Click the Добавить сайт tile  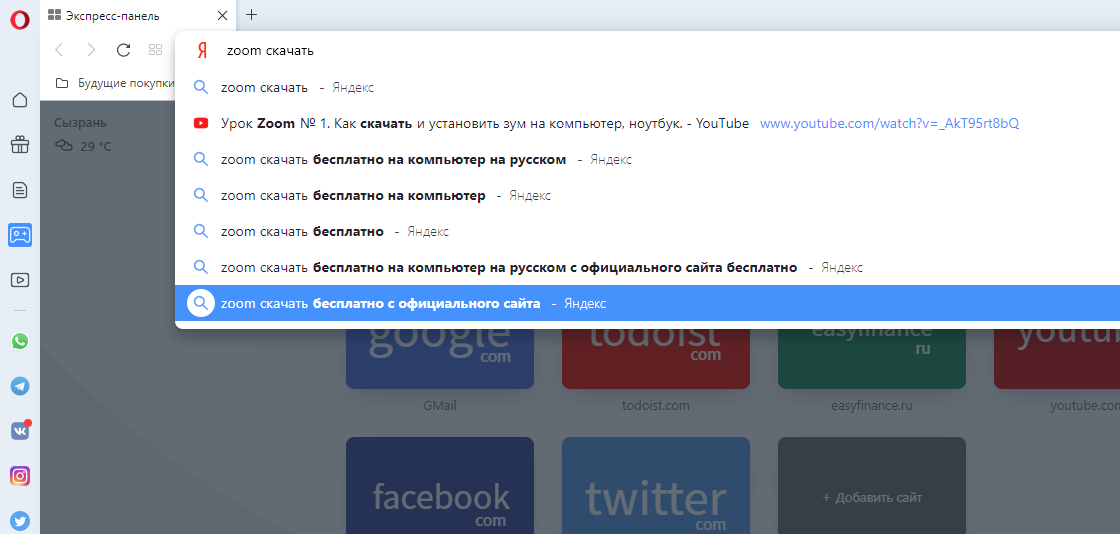(871, 485)
